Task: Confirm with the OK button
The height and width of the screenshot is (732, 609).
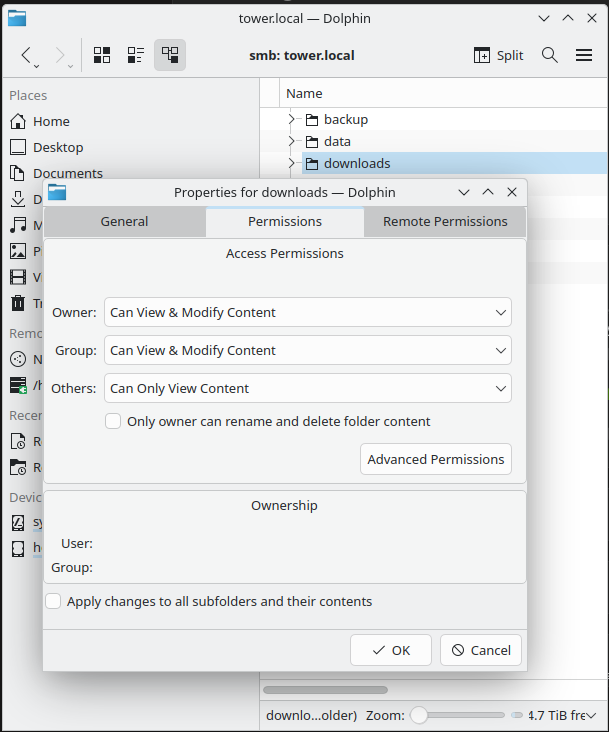Action: coord(391,650)
